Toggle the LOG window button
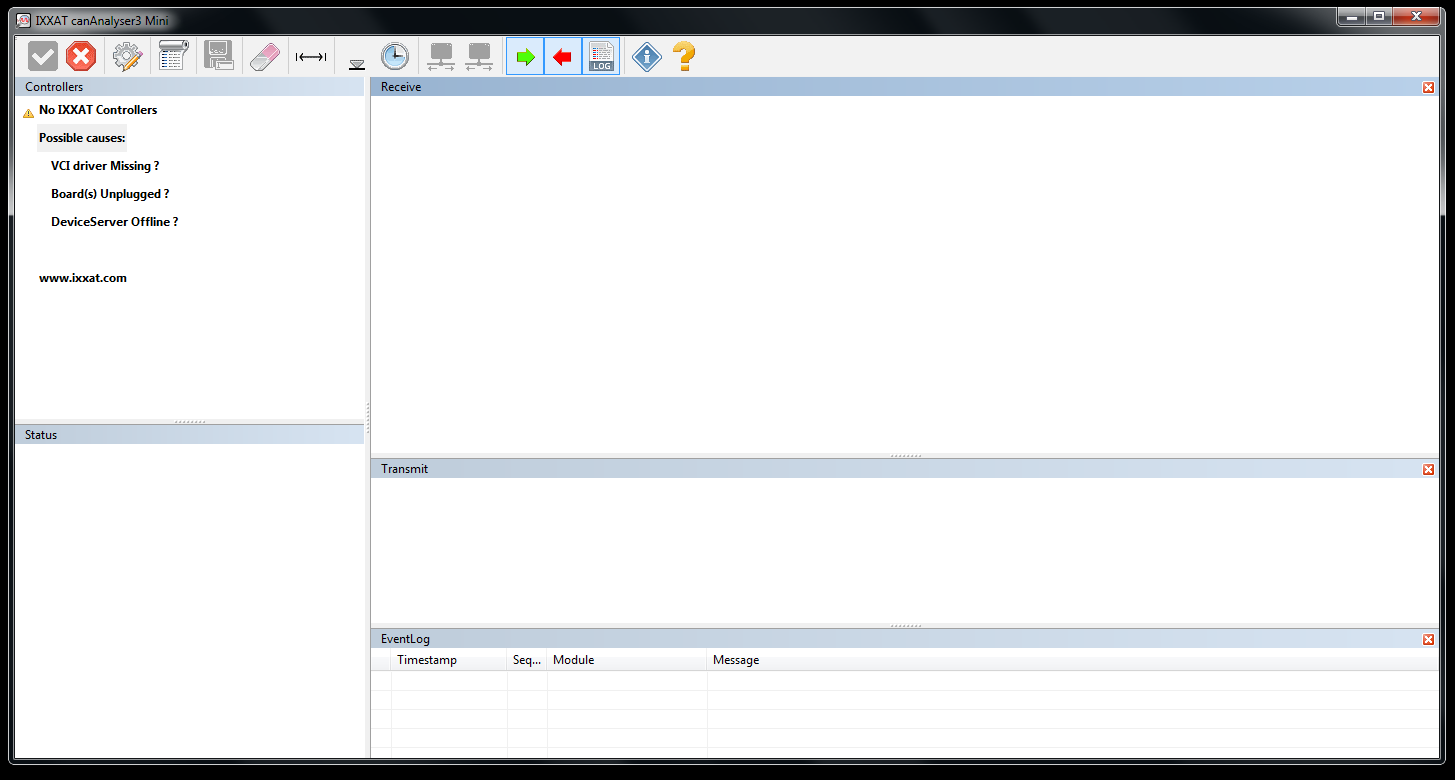The width and height of the screenshot is (1455, 780). coord(601,57)
